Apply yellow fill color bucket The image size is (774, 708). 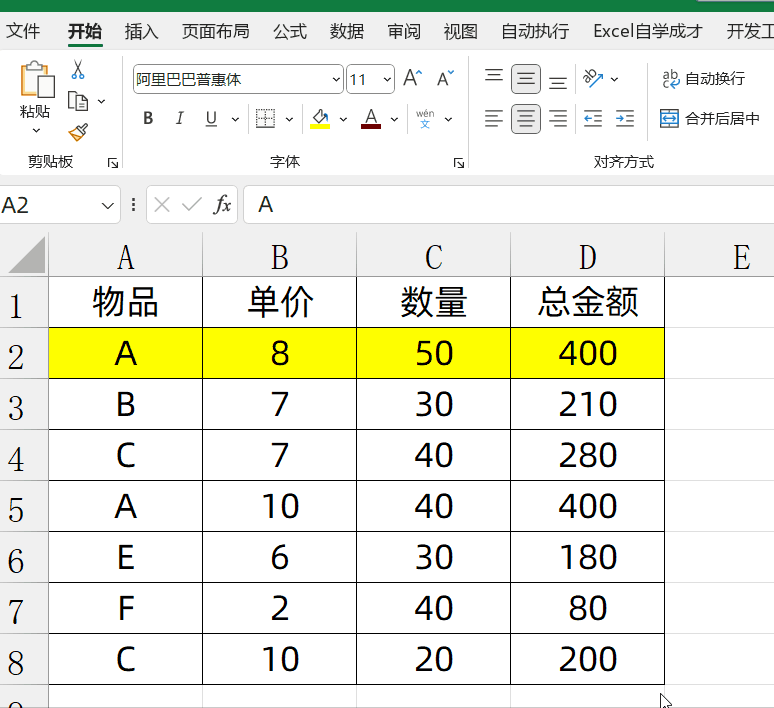pyautogui.click(x=320, y=118)
